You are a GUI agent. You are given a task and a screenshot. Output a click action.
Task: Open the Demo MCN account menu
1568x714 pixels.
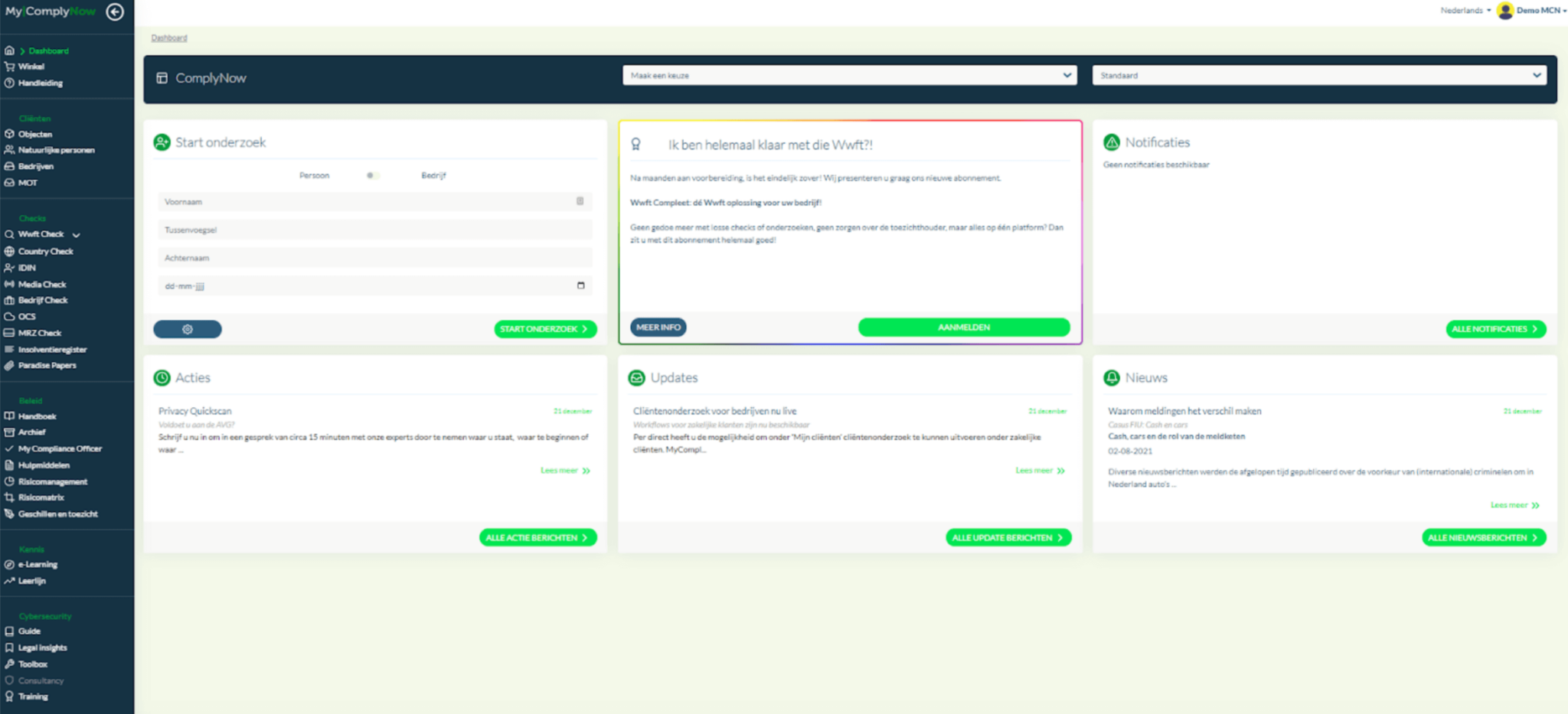pos(1531,11)
